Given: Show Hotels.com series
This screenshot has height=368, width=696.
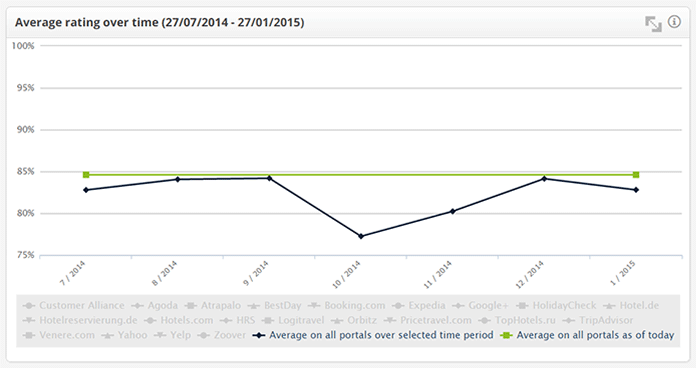Looking at the screenshot, I should (x=178, y=320).
